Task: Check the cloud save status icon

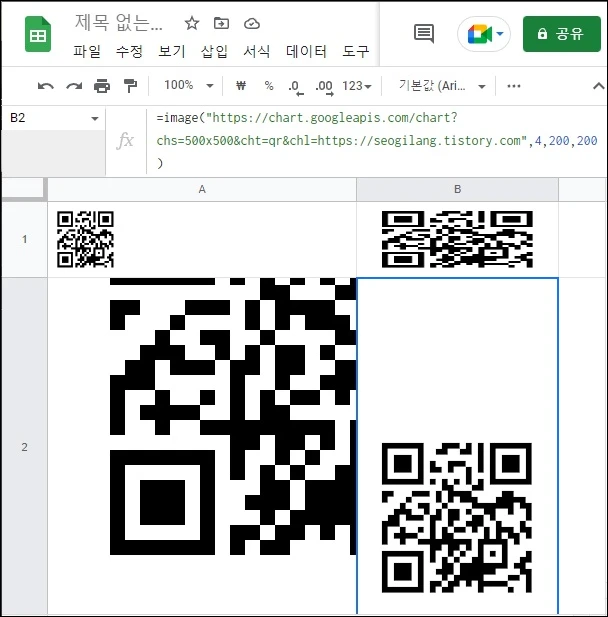Action: tap(251, 24)
